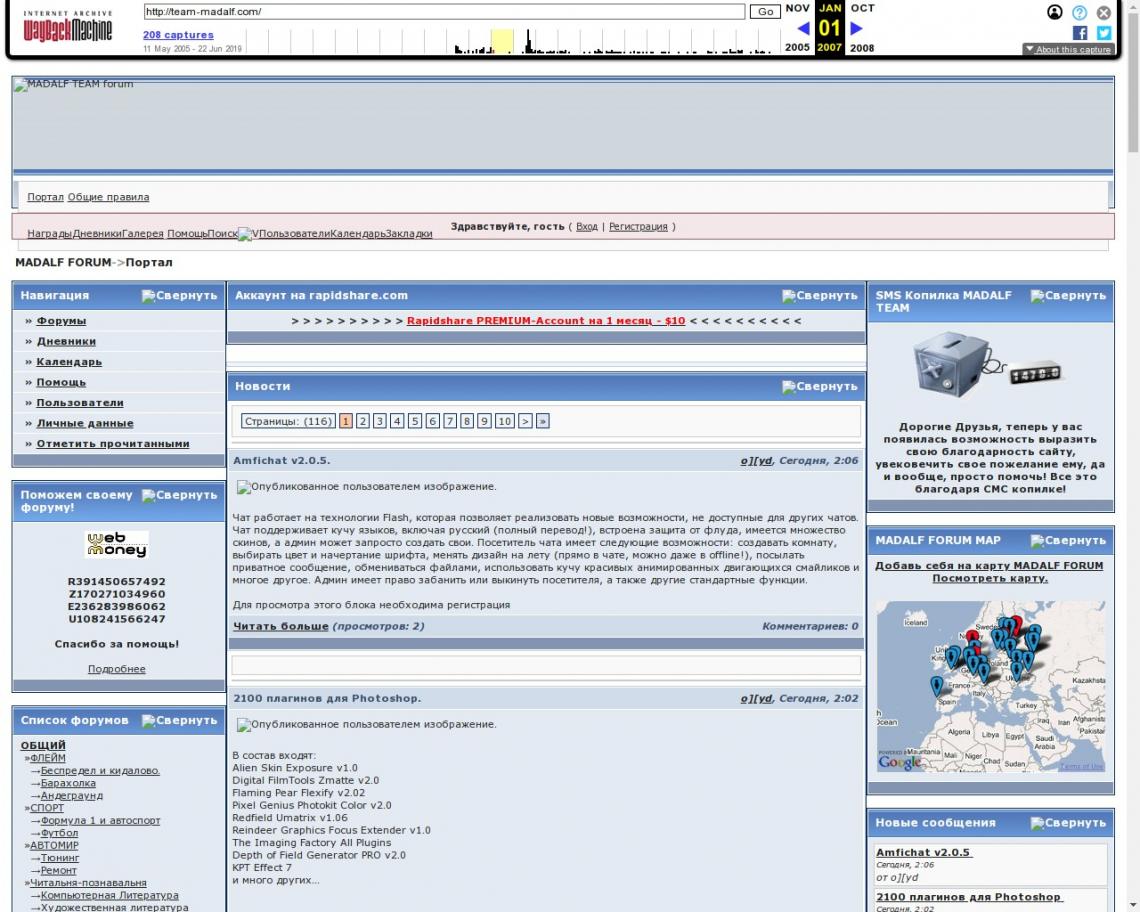Go to next capture arrow for Oct 2008
This screenshot has height=912, width=1140.
pos(856,28)
